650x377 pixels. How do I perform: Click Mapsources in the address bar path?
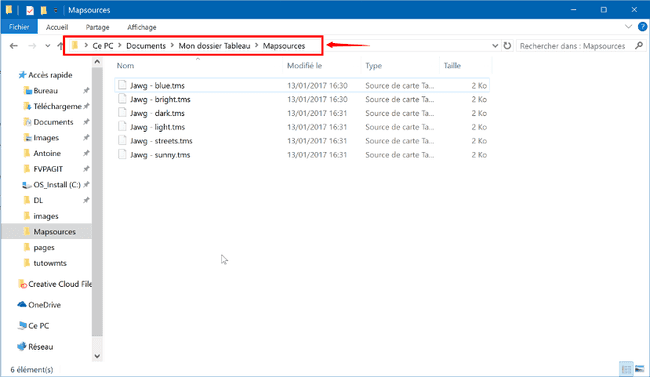[284, 46]
